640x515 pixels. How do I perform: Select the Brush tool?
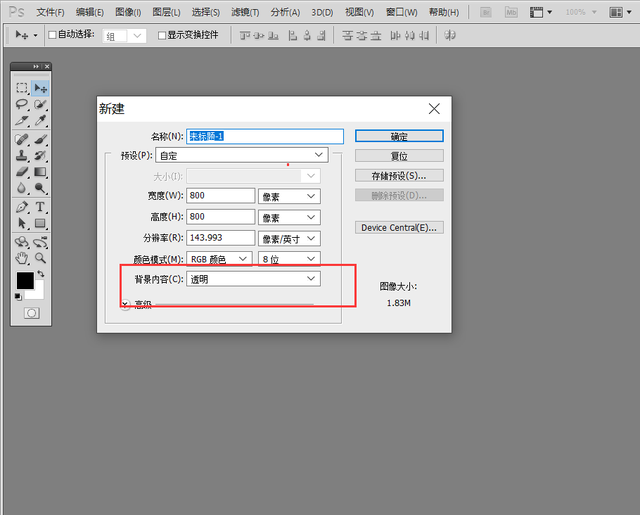pyautogui.click(x=40, y=140)
